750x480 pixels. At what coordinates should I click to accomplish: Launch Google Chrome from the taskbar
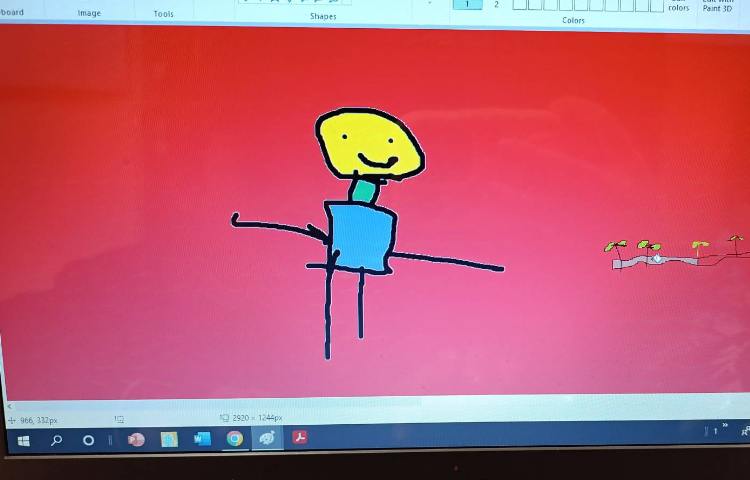pyautogui.click(x=235, y=439)
